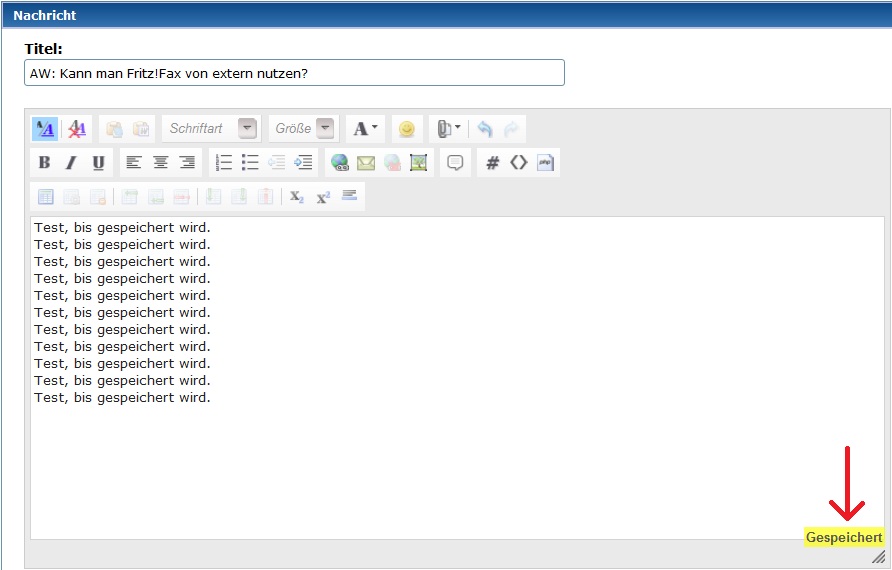Click the greyed-out unlink icon
Viewport: 892px width, 570px height.
tap(393, 163)
